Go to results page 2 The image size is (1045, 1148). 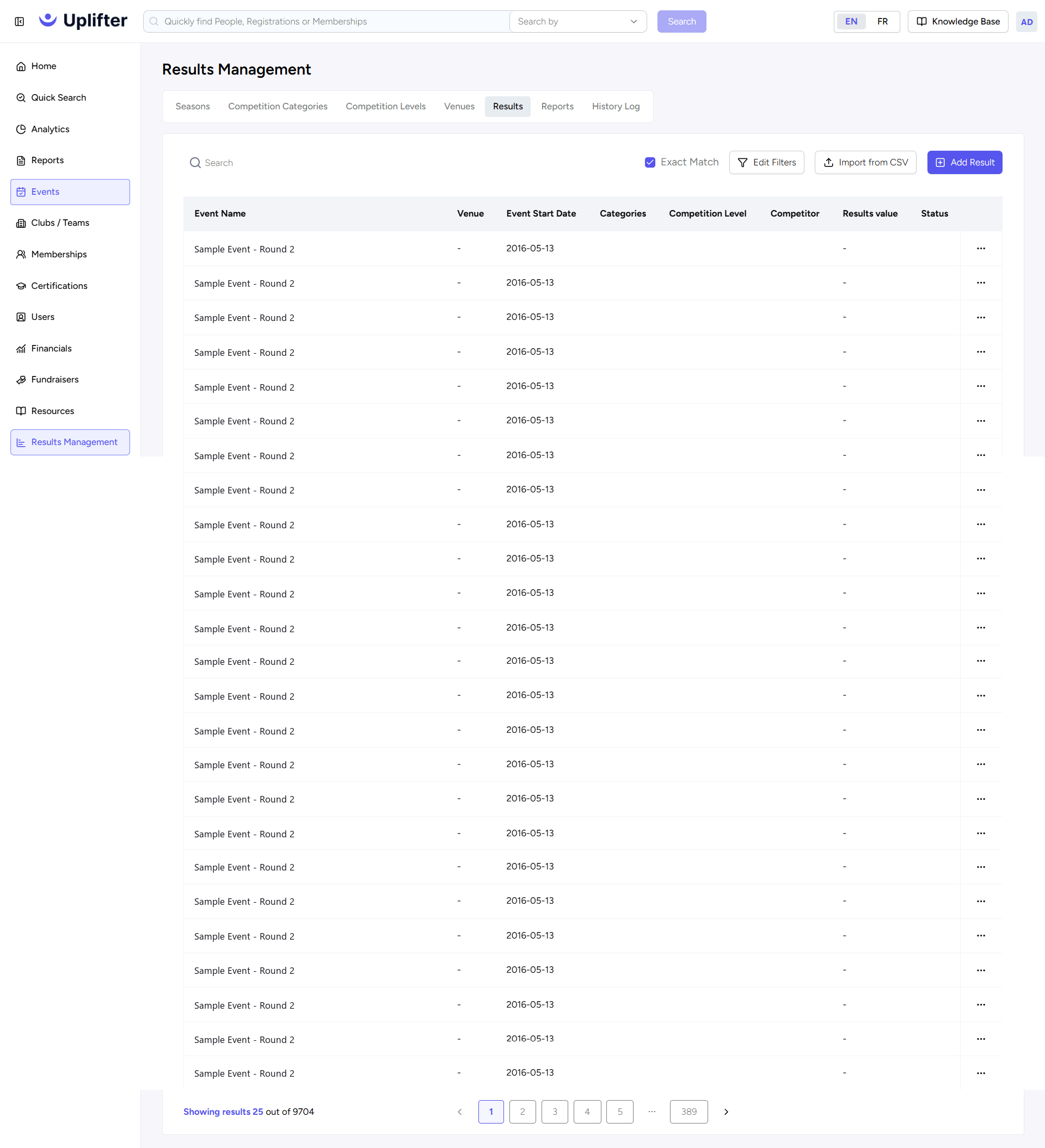[x=522, y=1112]
